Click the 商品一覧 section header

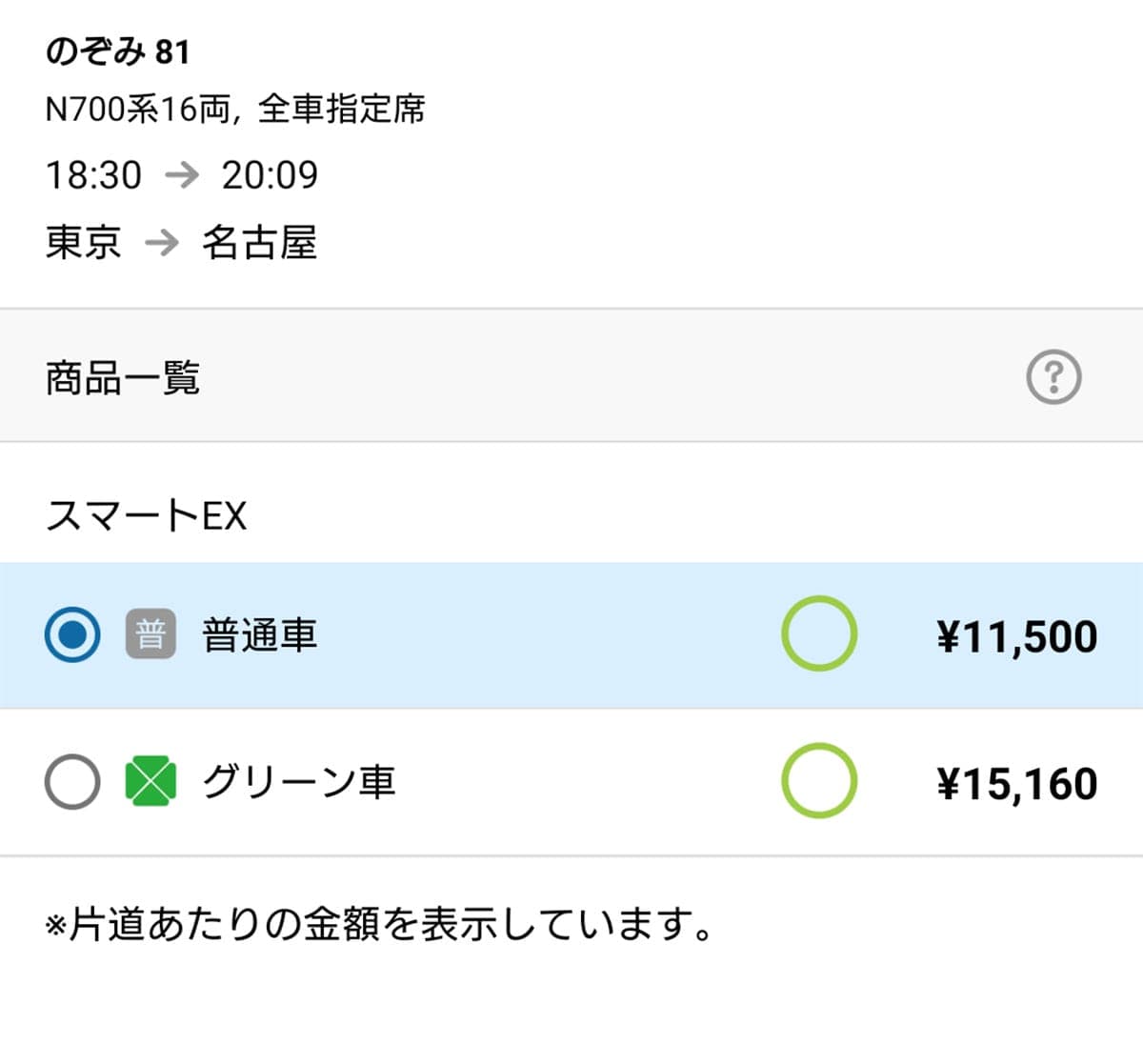123,378
